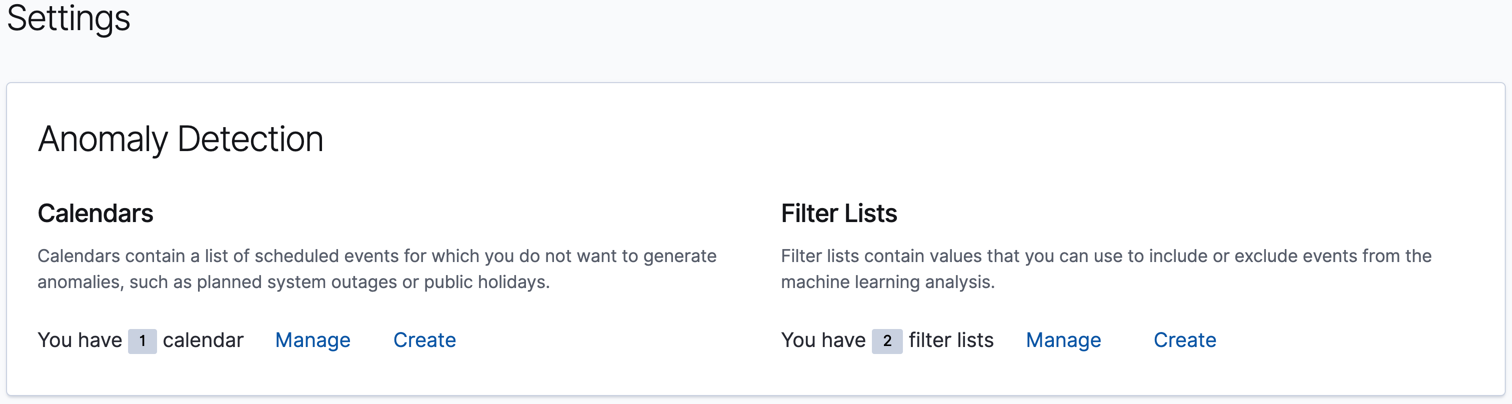Click the "You have" text before calendar badge

pyautogui.click(x=80, y=340)
